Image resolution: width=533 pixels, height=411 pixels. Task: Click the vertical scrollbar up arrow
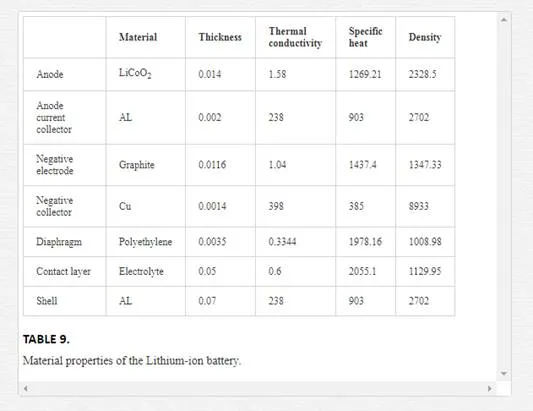coord(504,20)
